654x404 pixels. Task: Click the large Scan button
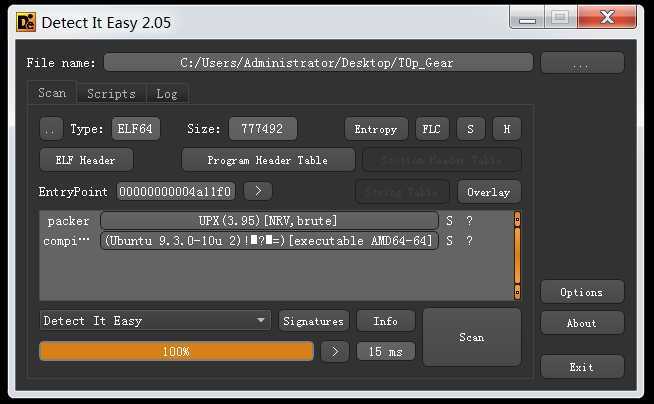472,337
